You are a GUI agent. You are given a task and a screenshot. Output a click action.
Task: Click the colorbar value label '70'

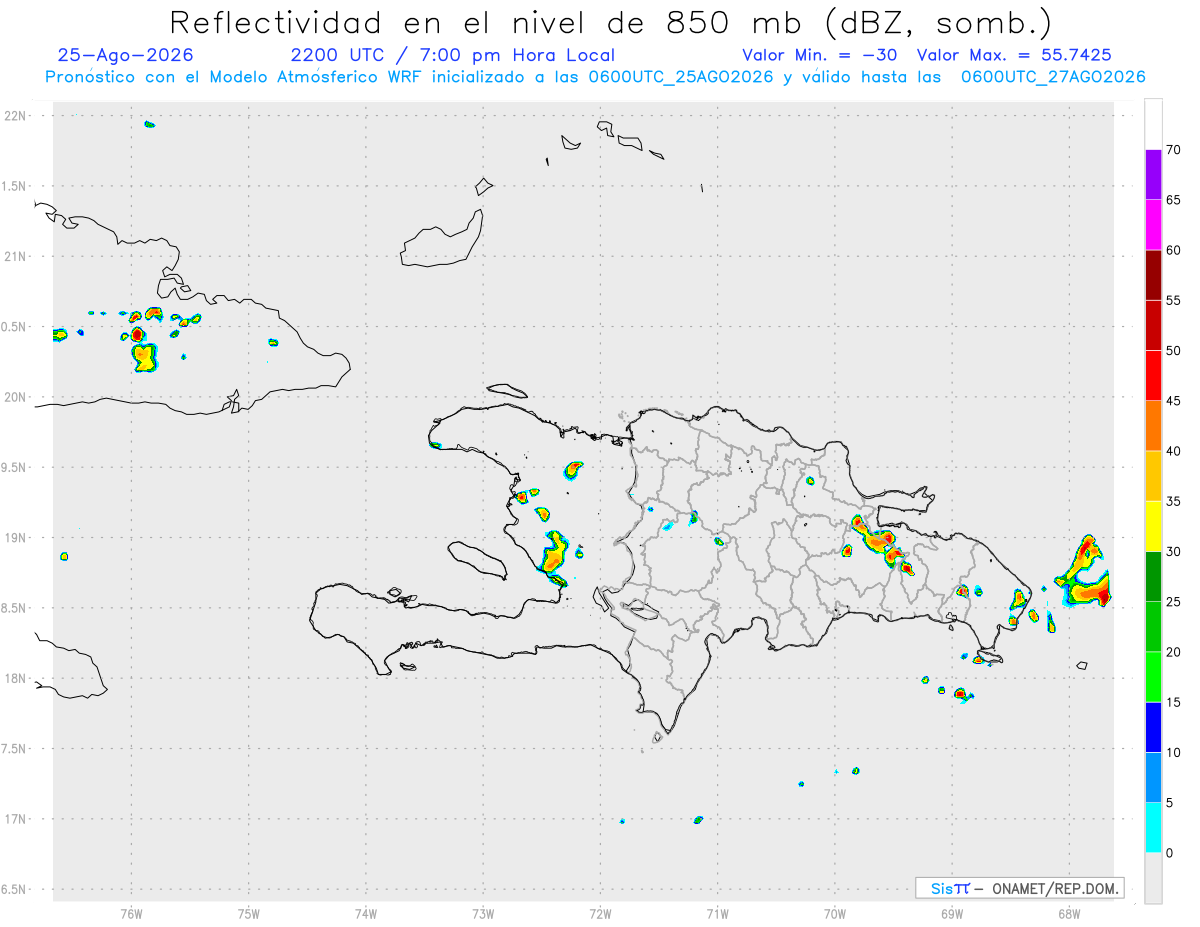pyautogui.click(x=1174, y=150)
